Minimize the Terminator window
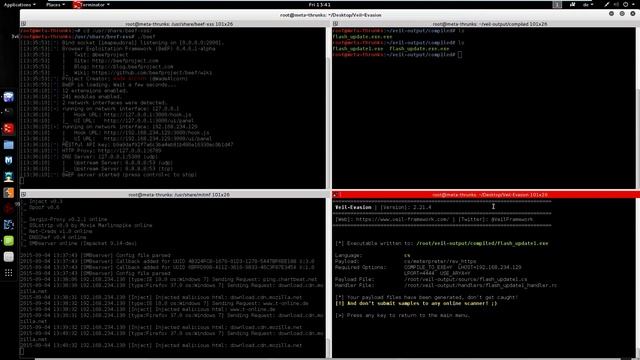 (611, 14)
